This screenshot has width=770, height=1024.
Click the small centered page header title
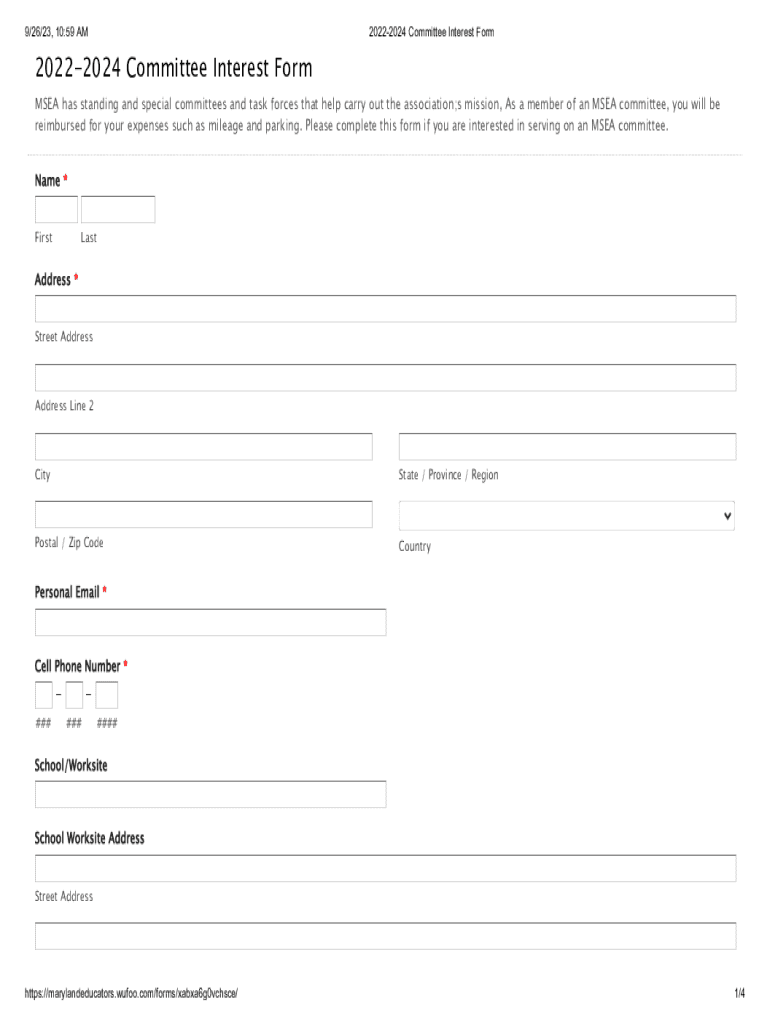pyautogui.click(x=431, y=33)
